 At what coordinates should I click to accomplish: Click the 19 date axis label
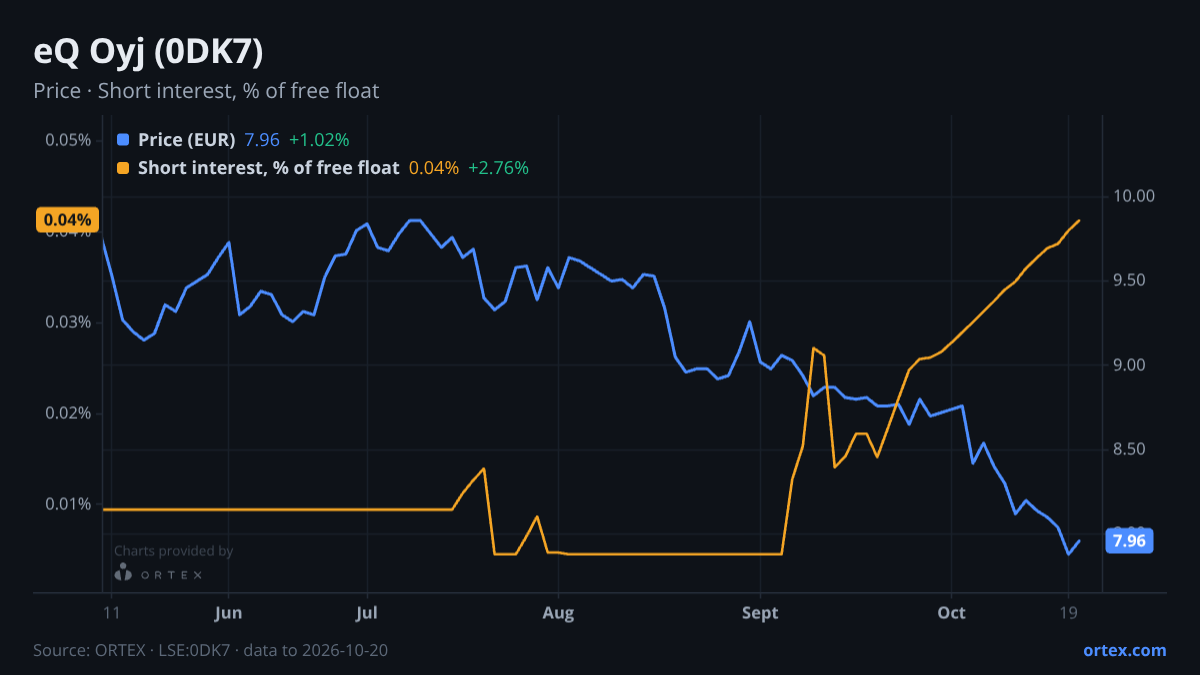[1068, 613]
